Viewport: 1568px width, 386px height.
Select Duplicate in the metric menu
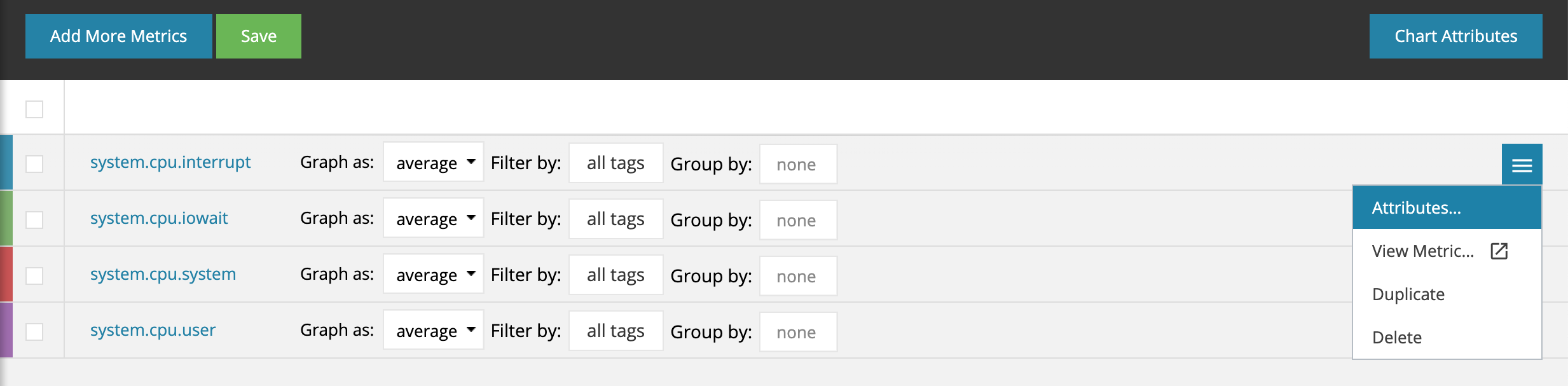tap(1408, 294)
